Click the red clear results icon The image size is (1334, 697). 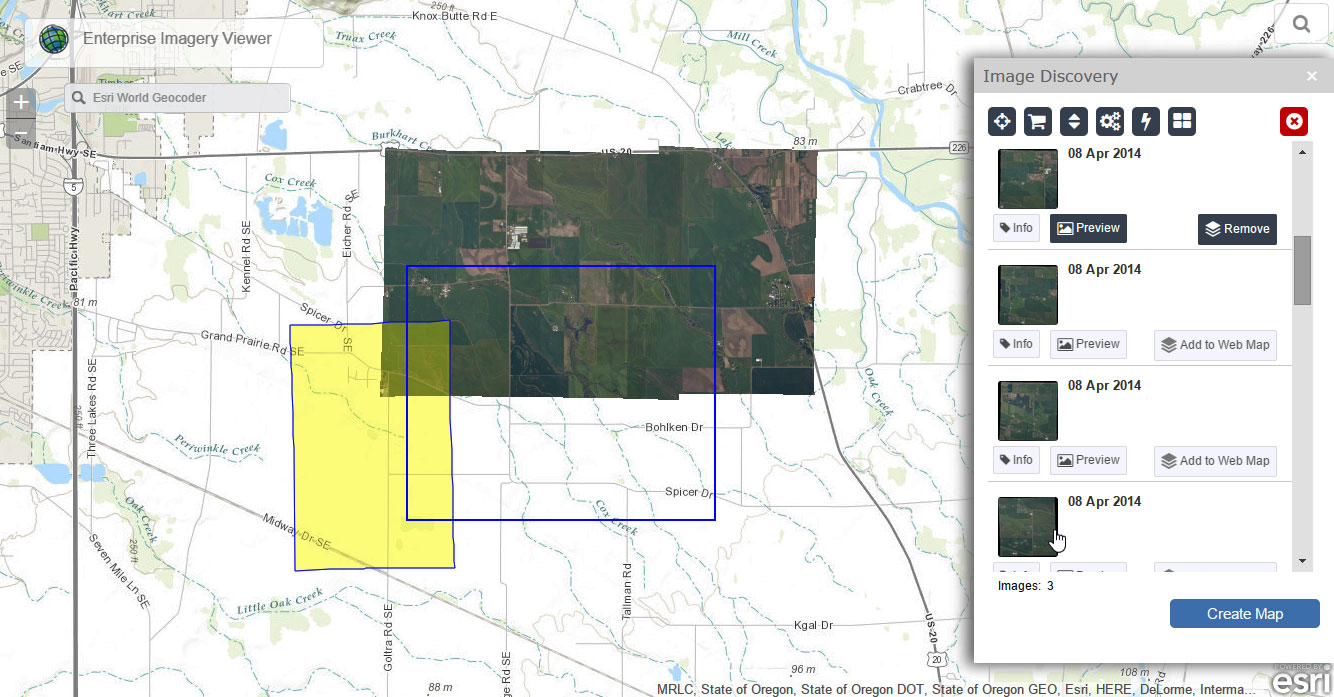coord(1294,122)
